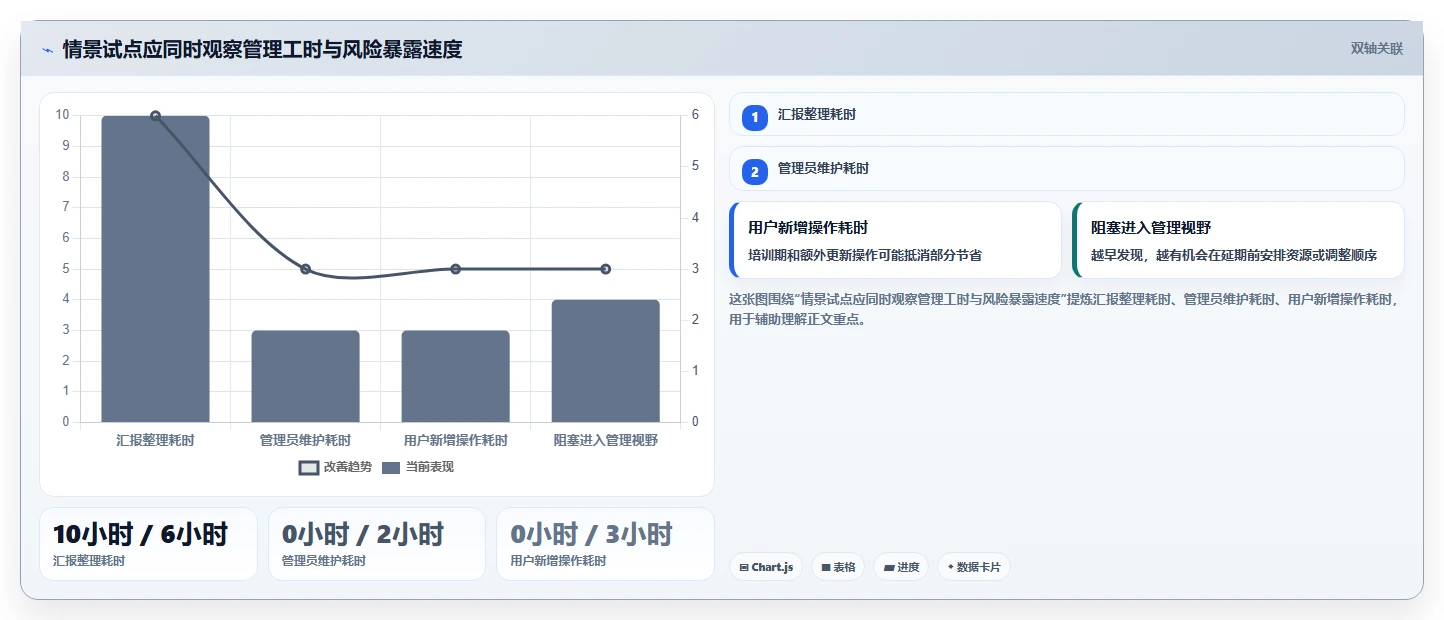Click the 改善趋势 legend color box

[309, 467]
